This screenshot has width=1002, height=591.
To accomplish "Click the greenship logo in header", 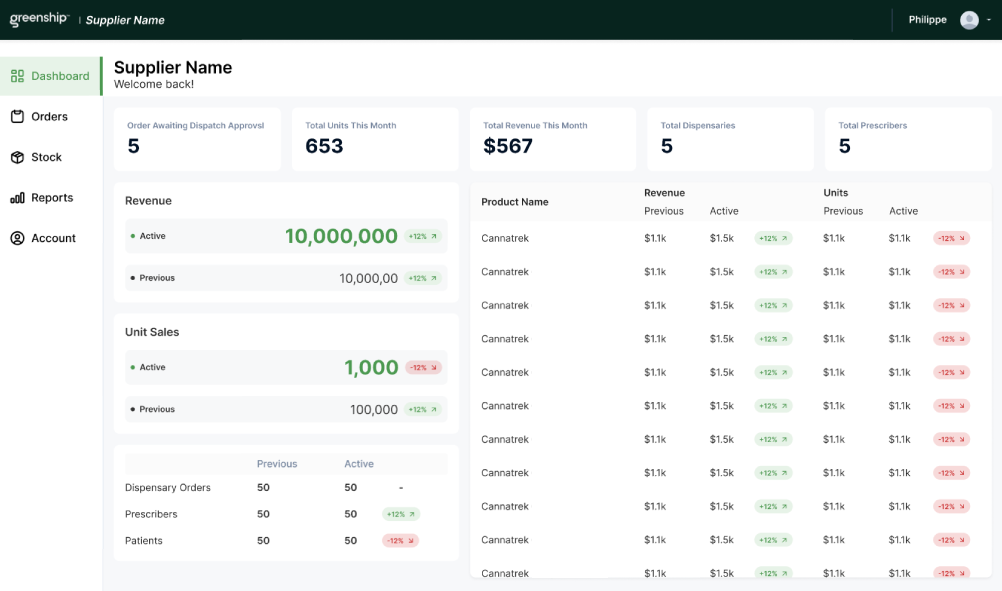I will (38, 19).
